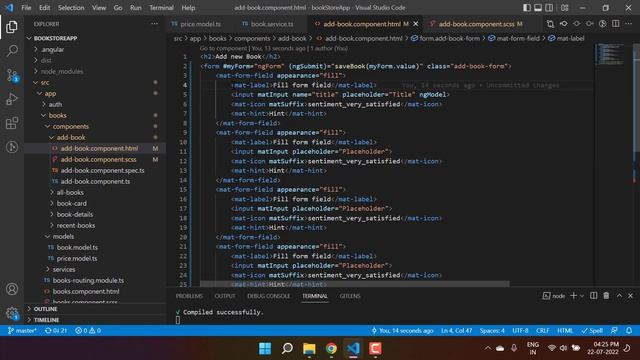Click master branch in status bar

pyautogui.click(x=22, y=330)
